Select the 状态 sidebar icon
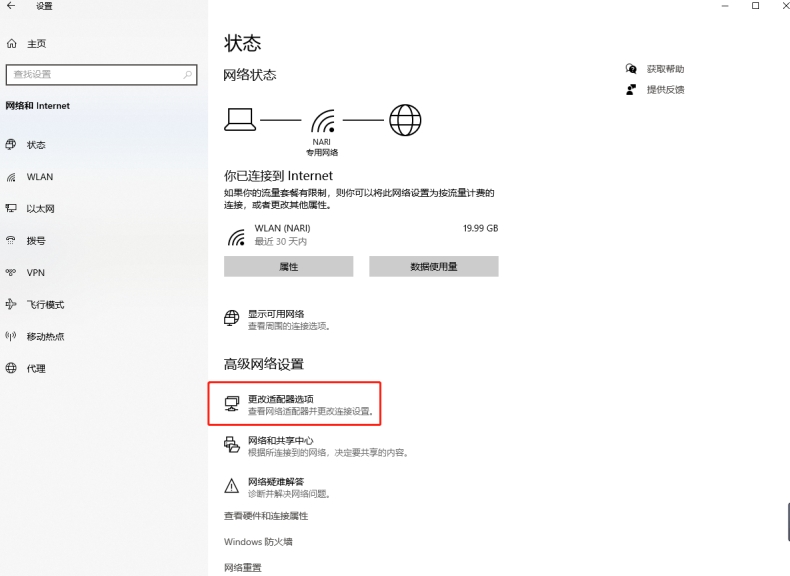The width and height of the screenshot is (790, 576). click(11, 145)
